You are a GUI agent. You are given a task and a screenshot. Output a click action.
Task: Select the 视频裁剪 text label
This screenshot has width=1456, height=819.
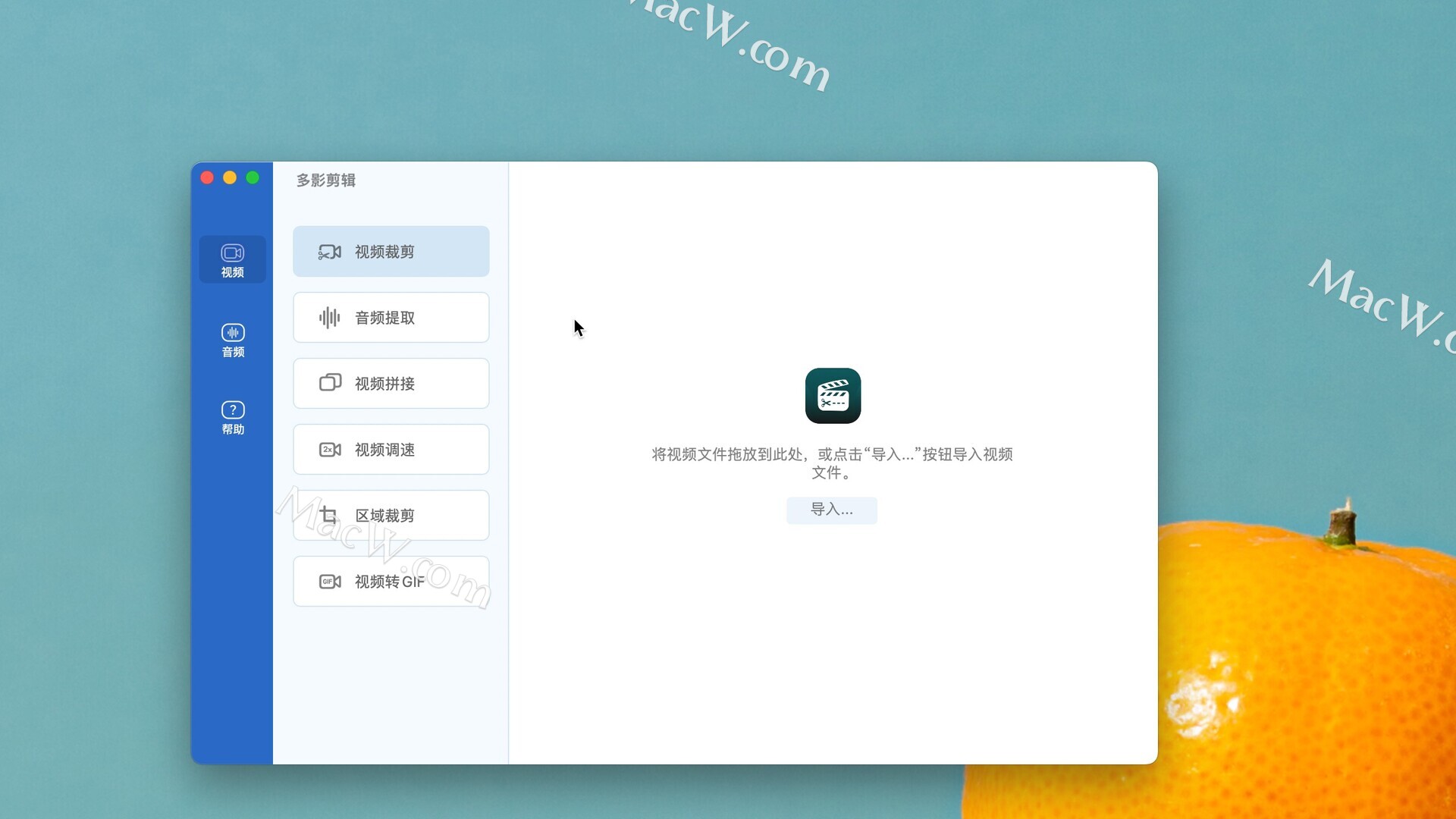coord(384,252)
